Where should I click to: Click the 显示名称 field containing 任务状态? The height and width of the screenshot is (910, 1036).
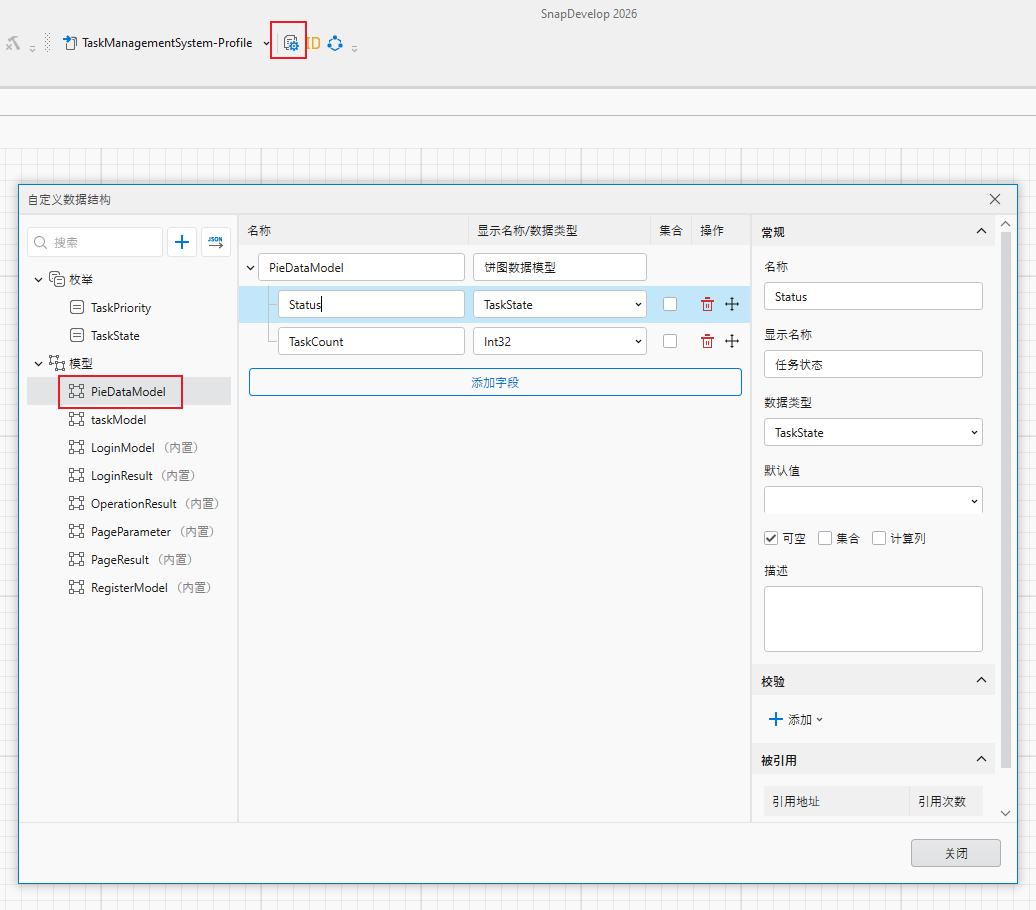(873, 365)
